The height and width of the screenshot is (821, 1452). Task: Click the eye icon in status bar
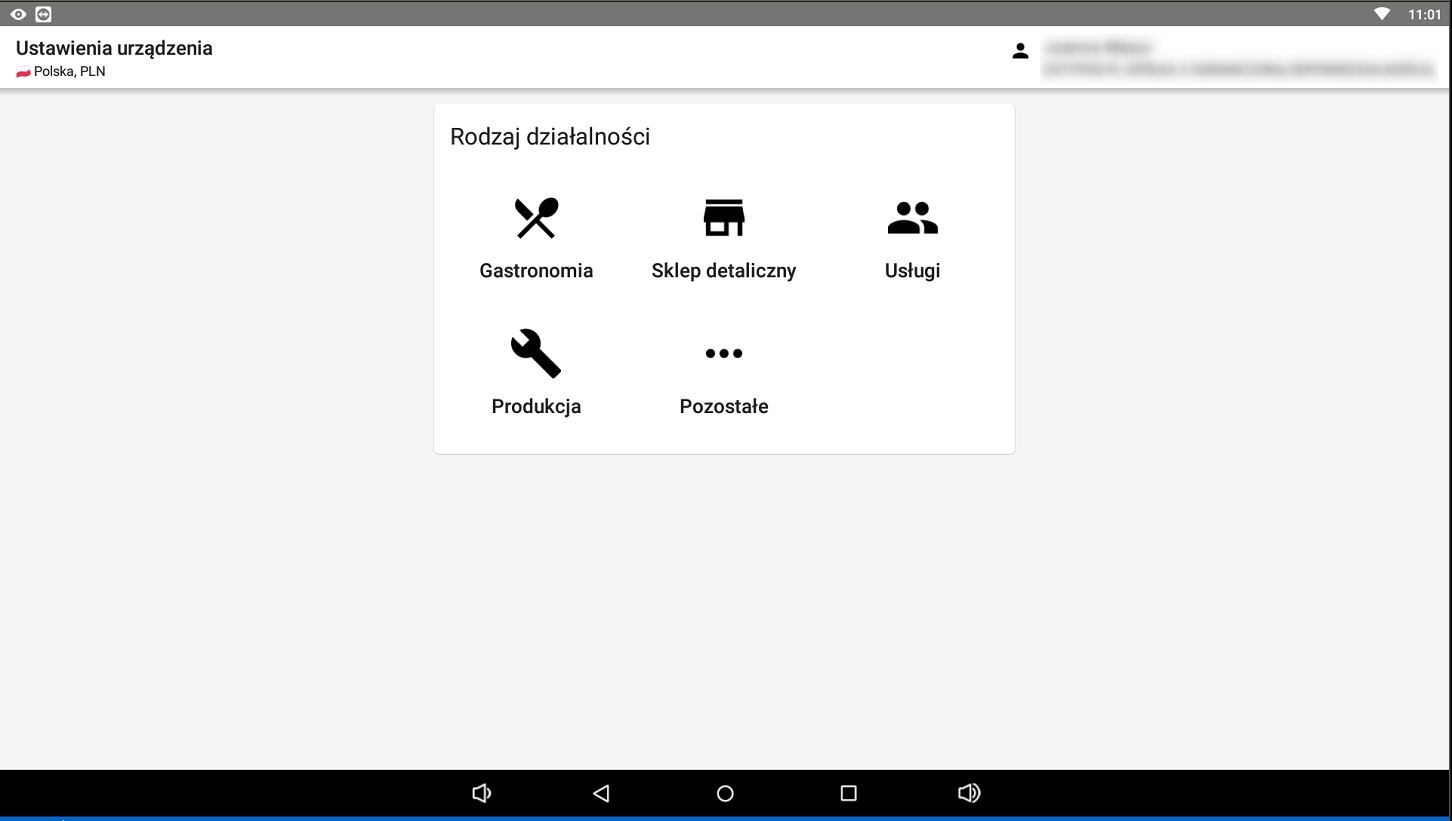18,14
